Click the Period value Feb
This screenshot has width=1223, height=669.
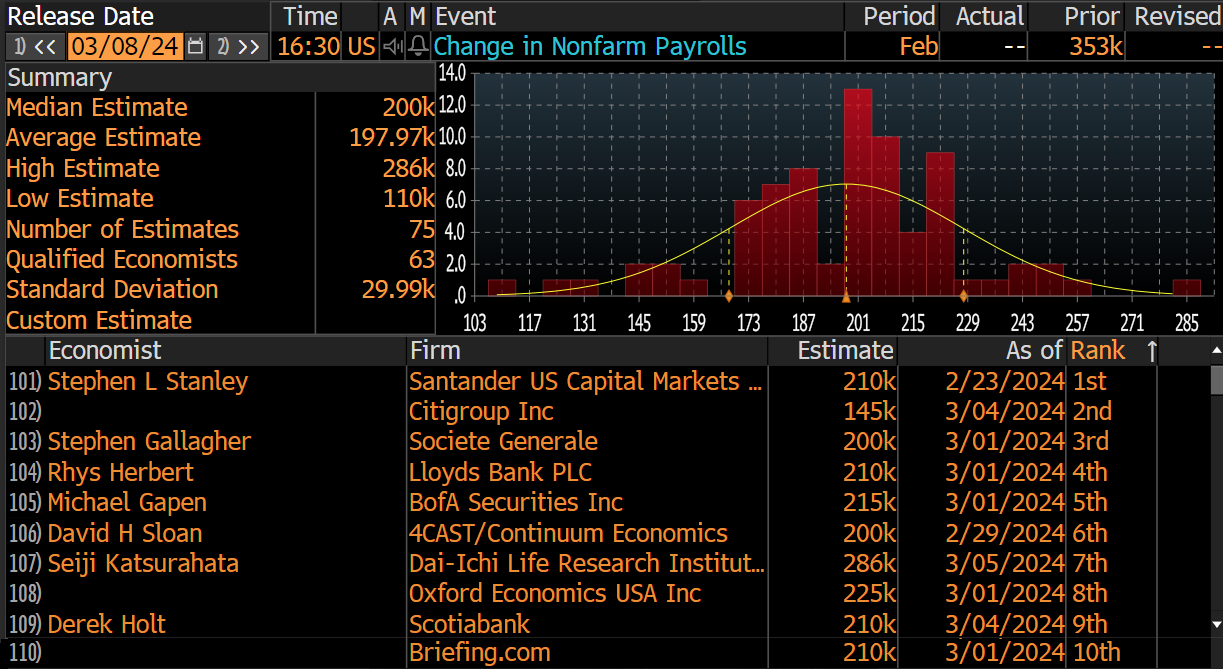(918, 47)
